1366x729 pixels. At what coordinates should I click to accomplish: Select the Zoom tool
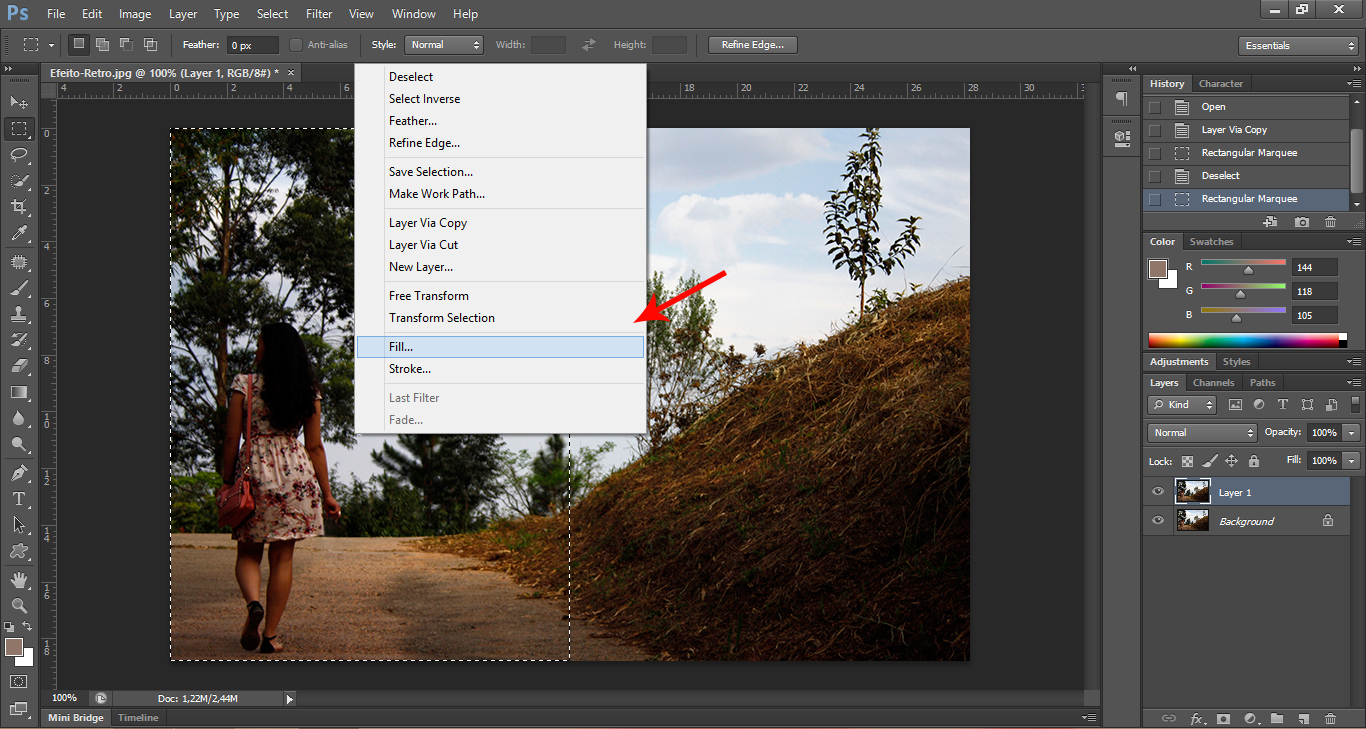[x=19, y=605]
